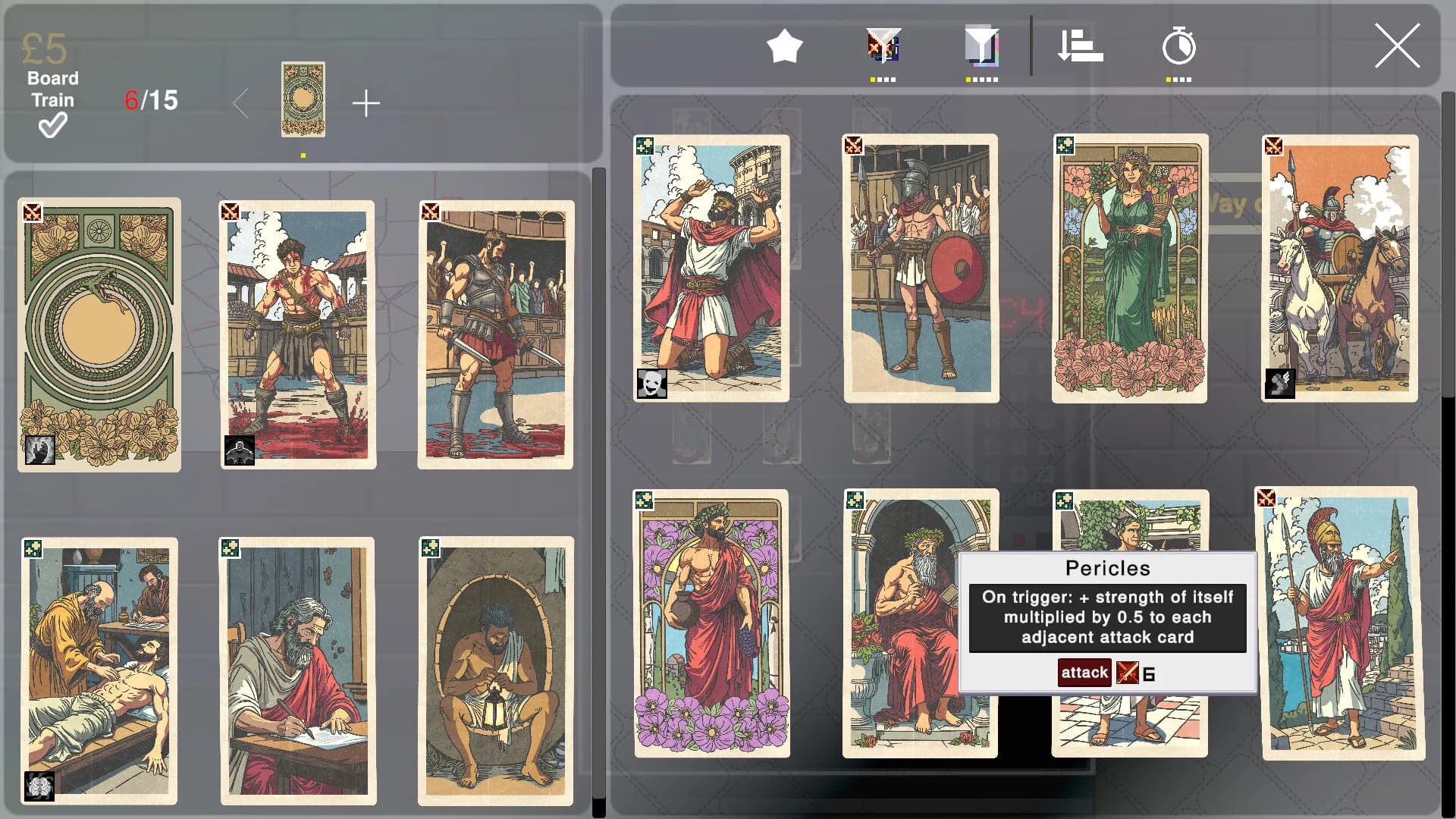Screen dimensions: 1456x819
Task: Select the surgeon operating on patient card
Action: [x=99, y=671]
